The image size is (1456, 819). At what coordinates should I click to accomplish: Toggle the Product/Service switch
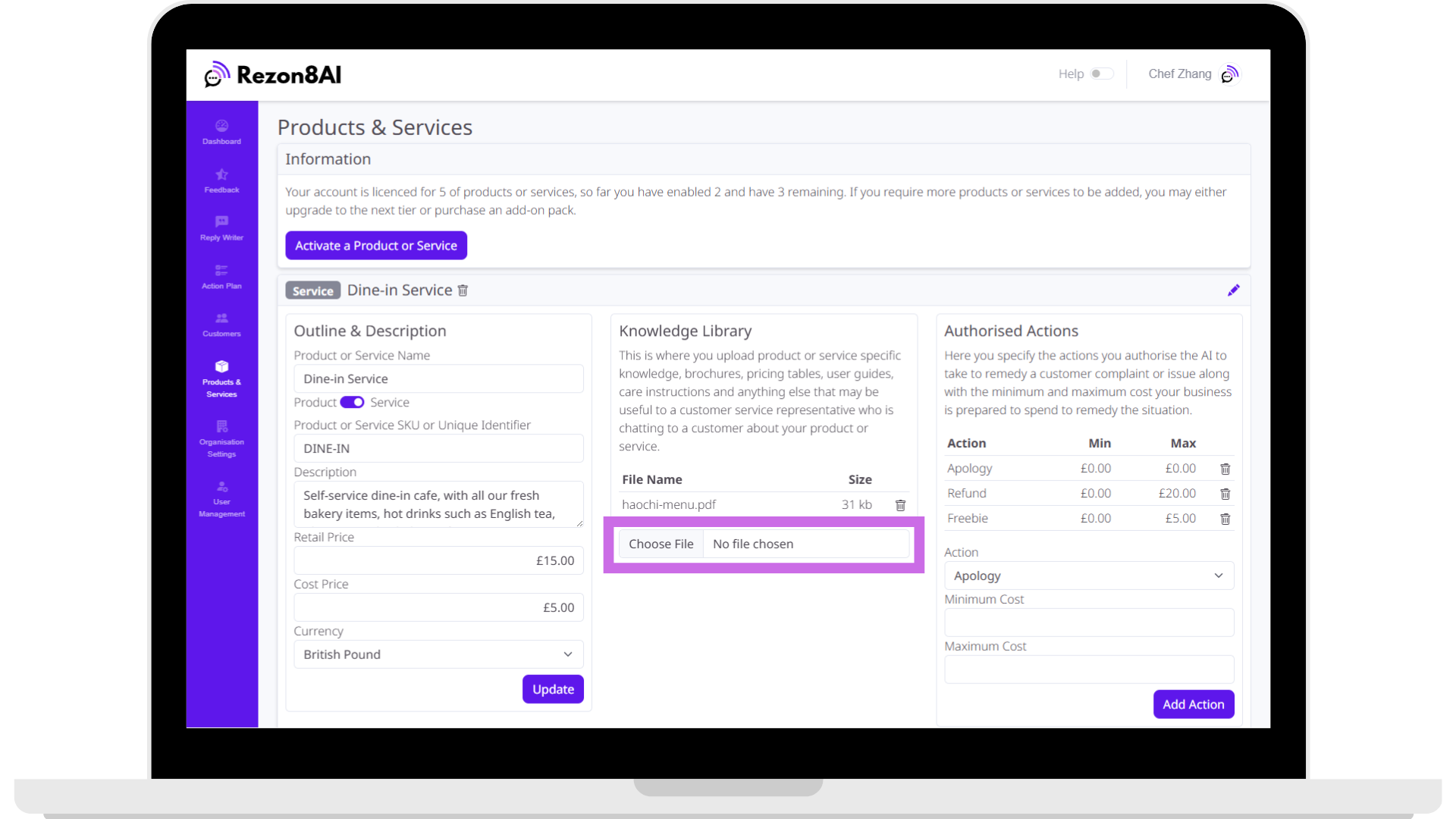click(x=352, y=403)
